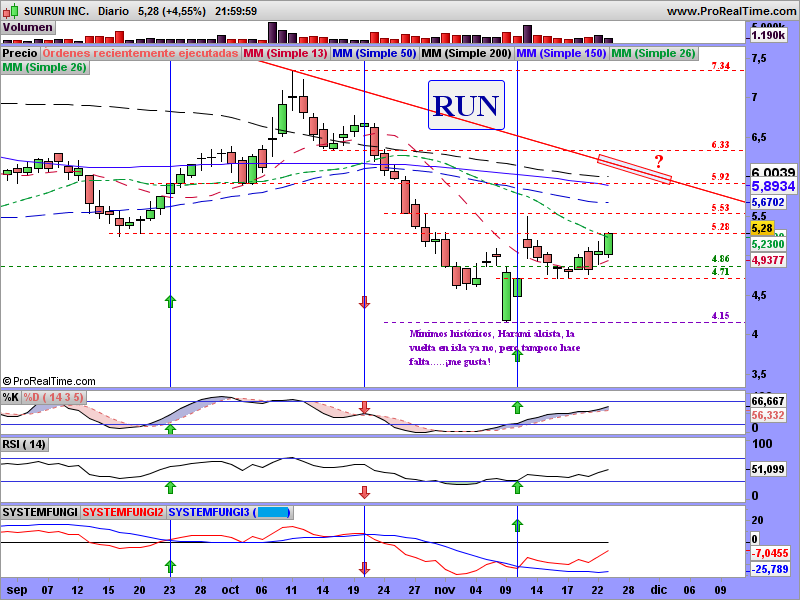Click the green 5,2300 value tag
Viewport: 800px width, 600px height.
(768, 244)
